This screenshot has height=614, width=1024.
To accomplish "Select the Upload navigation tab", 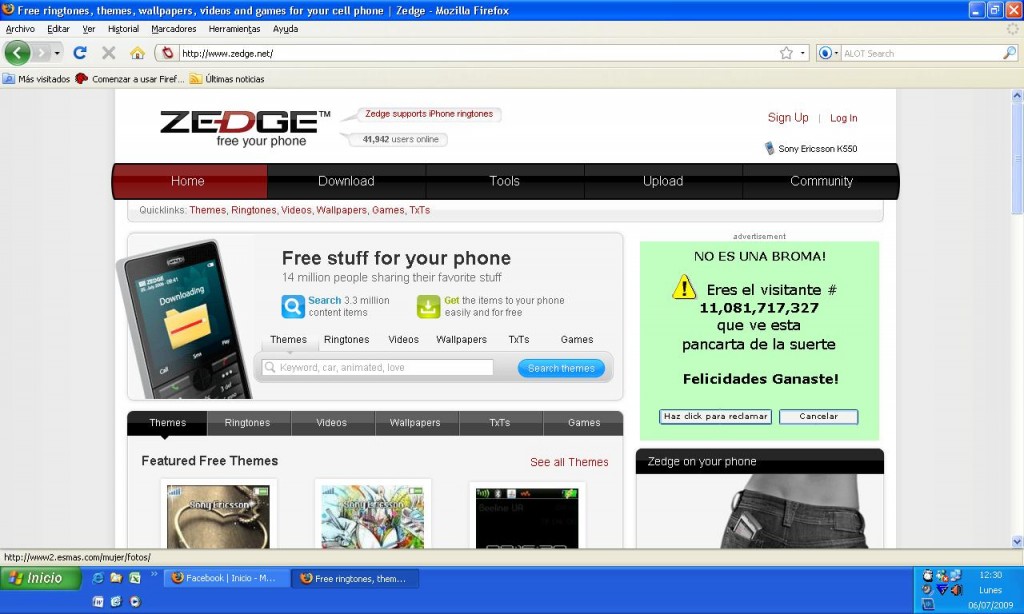I will (663, 181).
